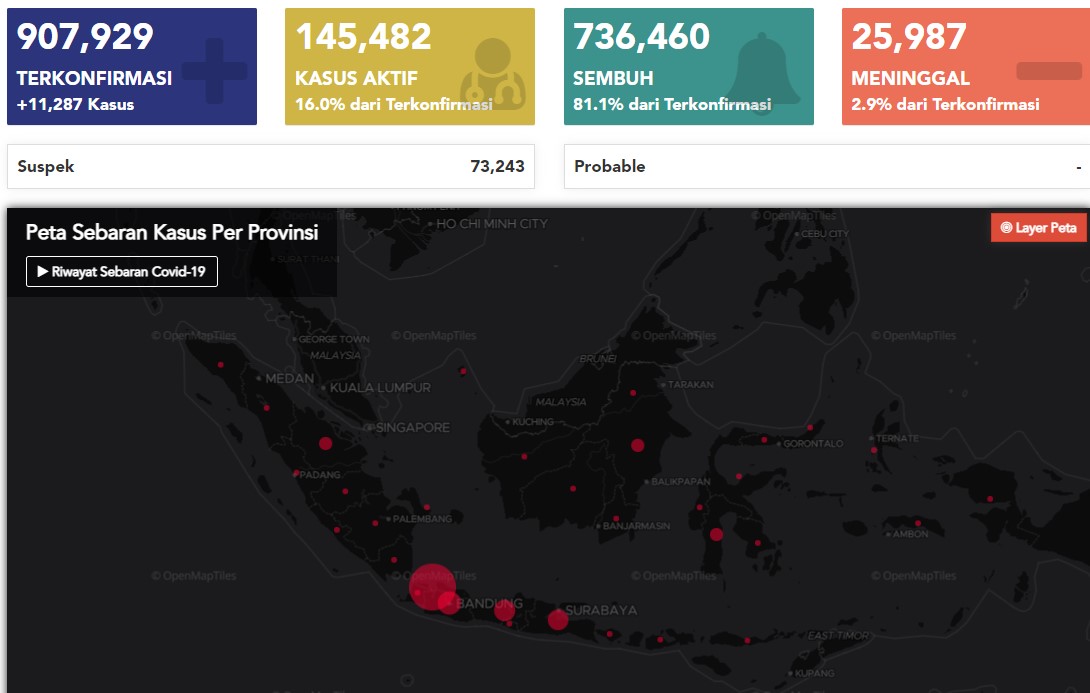Click the Suspek label

(46, 166)
